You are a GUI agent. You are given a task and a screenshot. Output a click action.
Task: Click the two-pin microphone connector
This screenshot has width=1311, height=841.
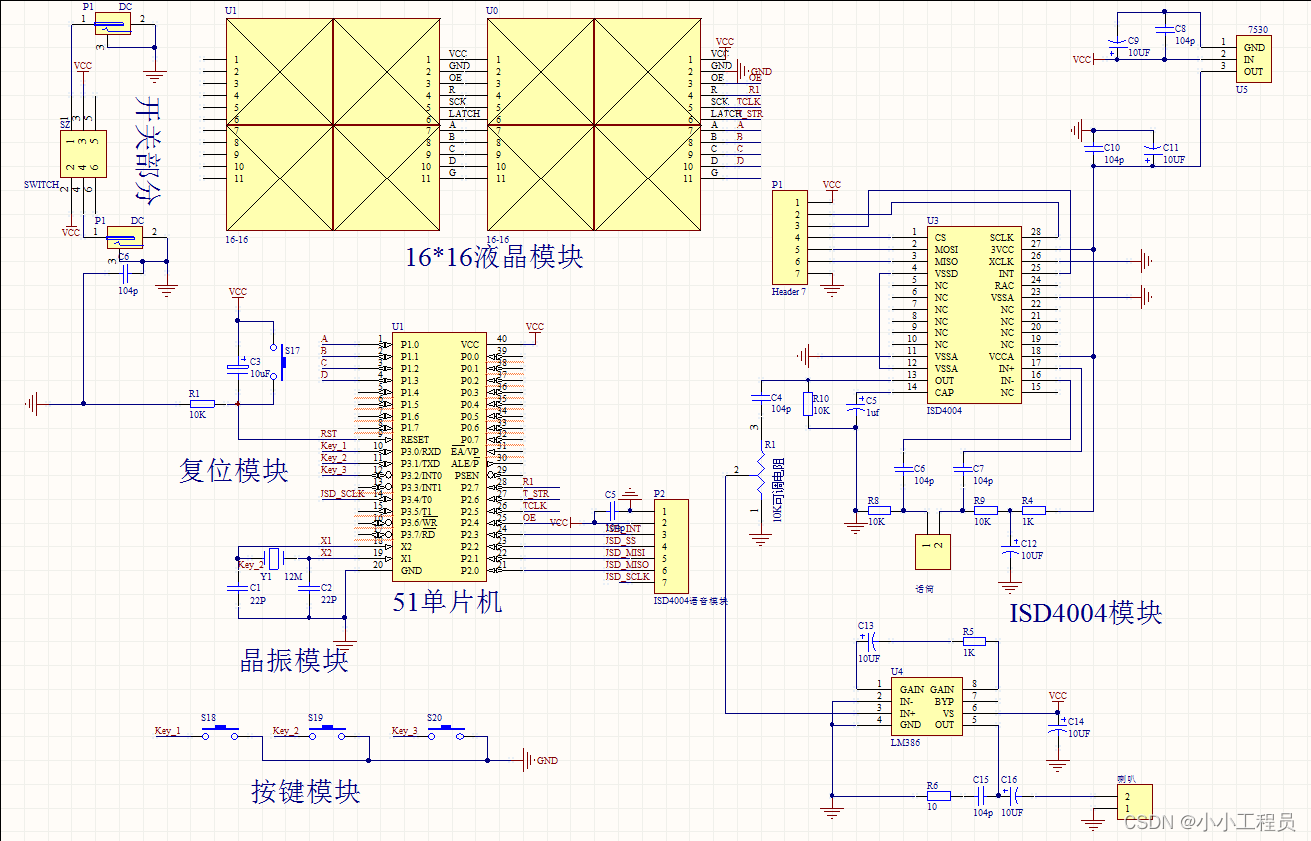click(x=932, y=552)
